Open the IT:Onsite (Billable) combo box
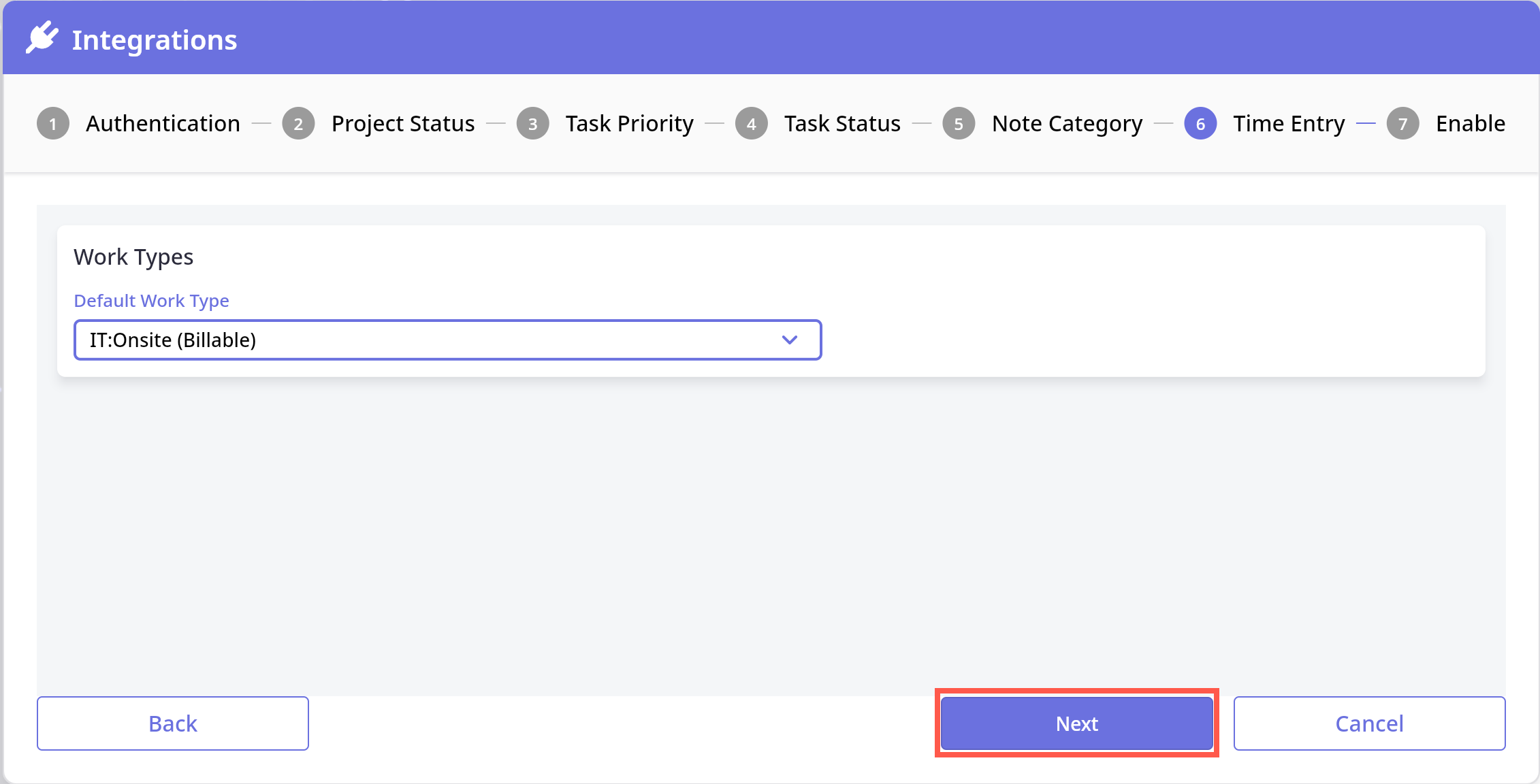The height and width of the screenshot is (784, 1540). (x=436, y=340)
